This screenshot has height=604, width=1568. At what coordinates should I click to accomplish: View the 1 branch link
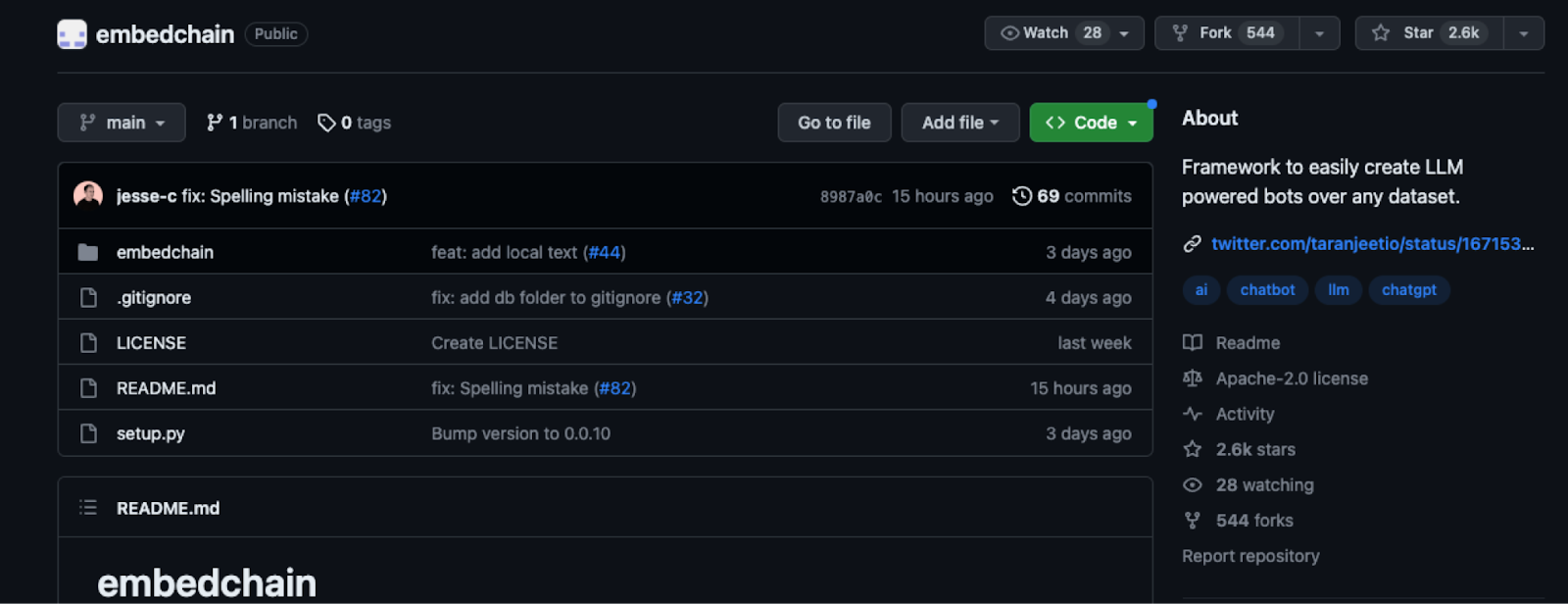coord(252,123)
